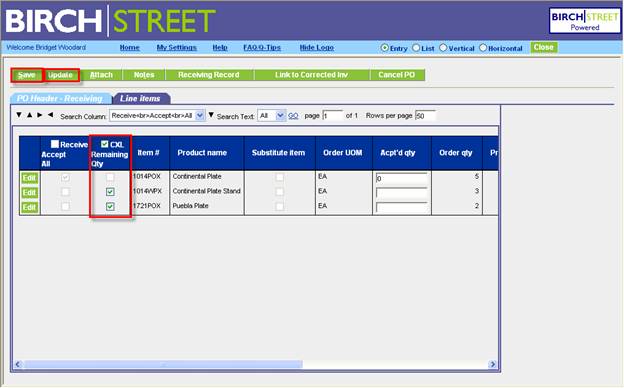624x388 pixels.
Task: Select the Vertical radio button
Action: click(x=443, y=48)
